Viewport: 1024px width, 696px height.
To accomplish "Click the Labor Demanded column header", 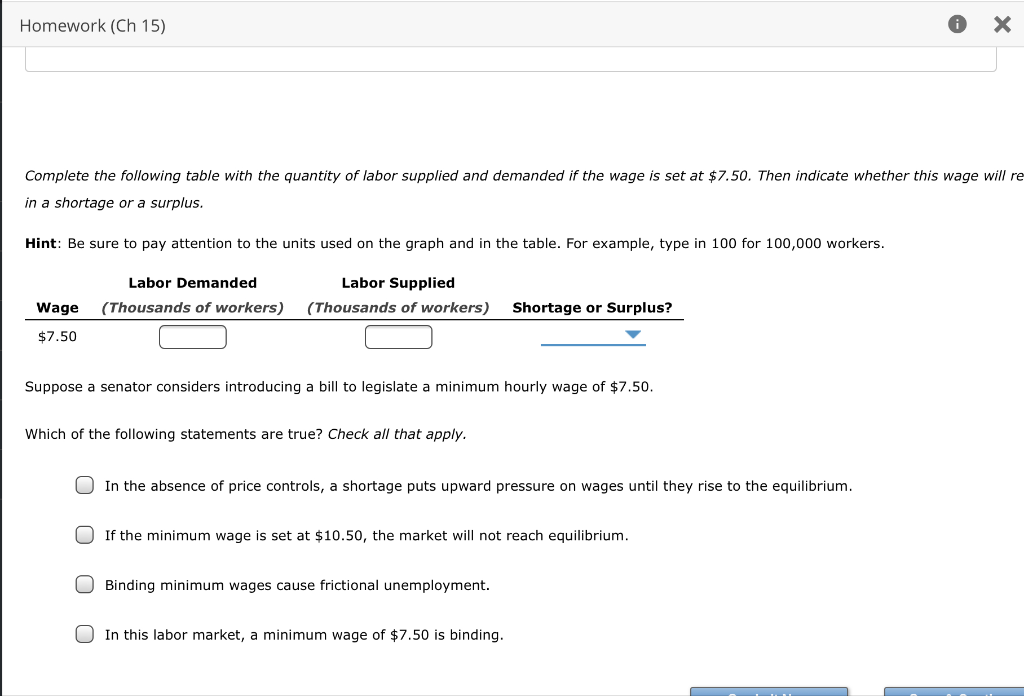I will click(192, 282).
